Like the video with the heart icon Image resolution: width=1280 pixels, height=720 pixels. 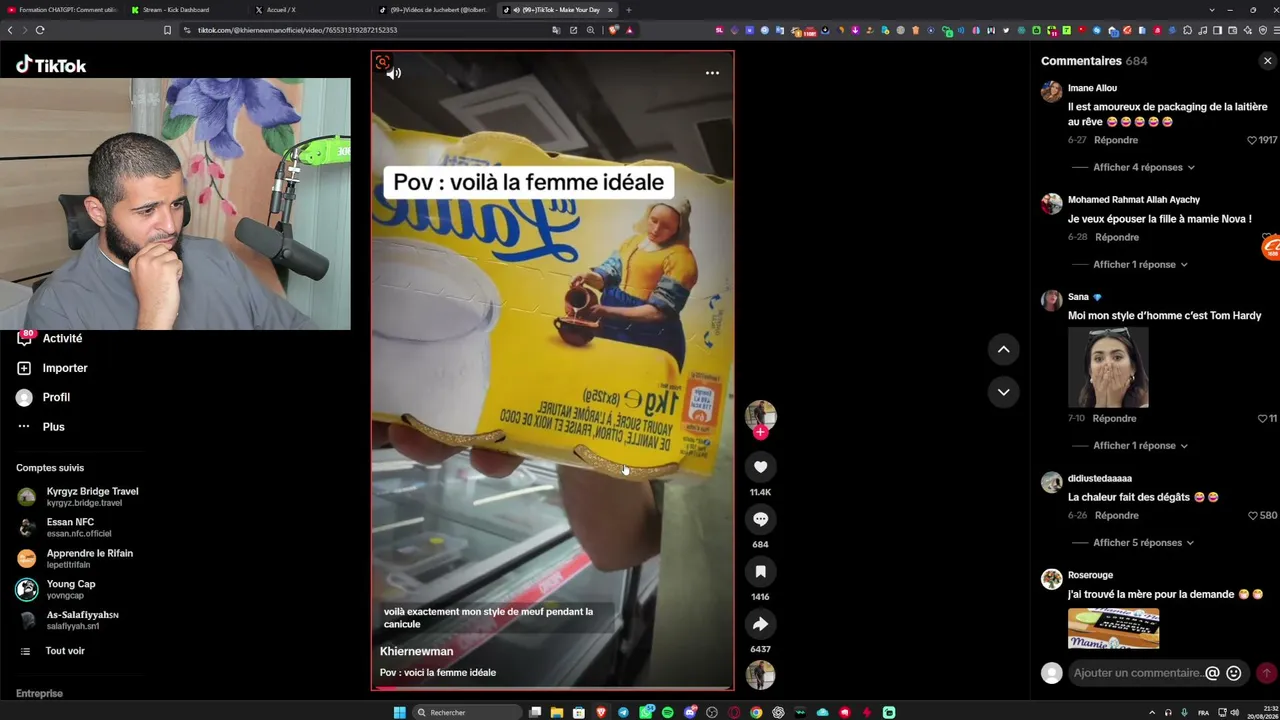(x=760, y=467)
